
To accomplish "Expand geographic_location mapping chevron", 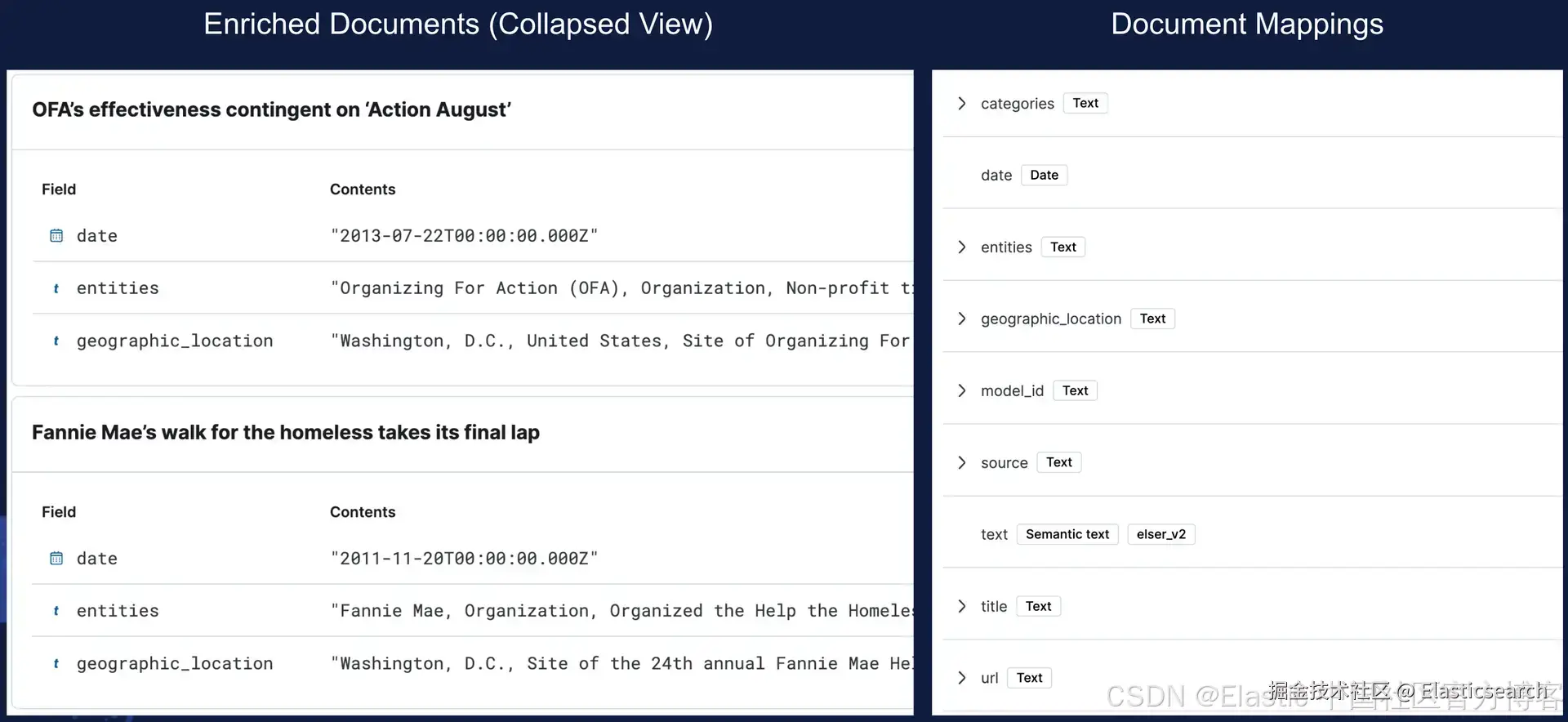I will coord(962,319).
